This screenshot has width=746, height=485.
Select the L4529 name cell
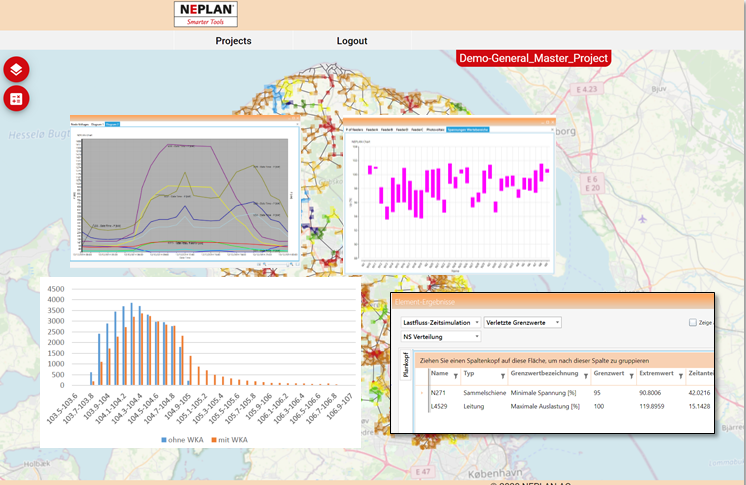pyautogui.click(x=438, y=406)
